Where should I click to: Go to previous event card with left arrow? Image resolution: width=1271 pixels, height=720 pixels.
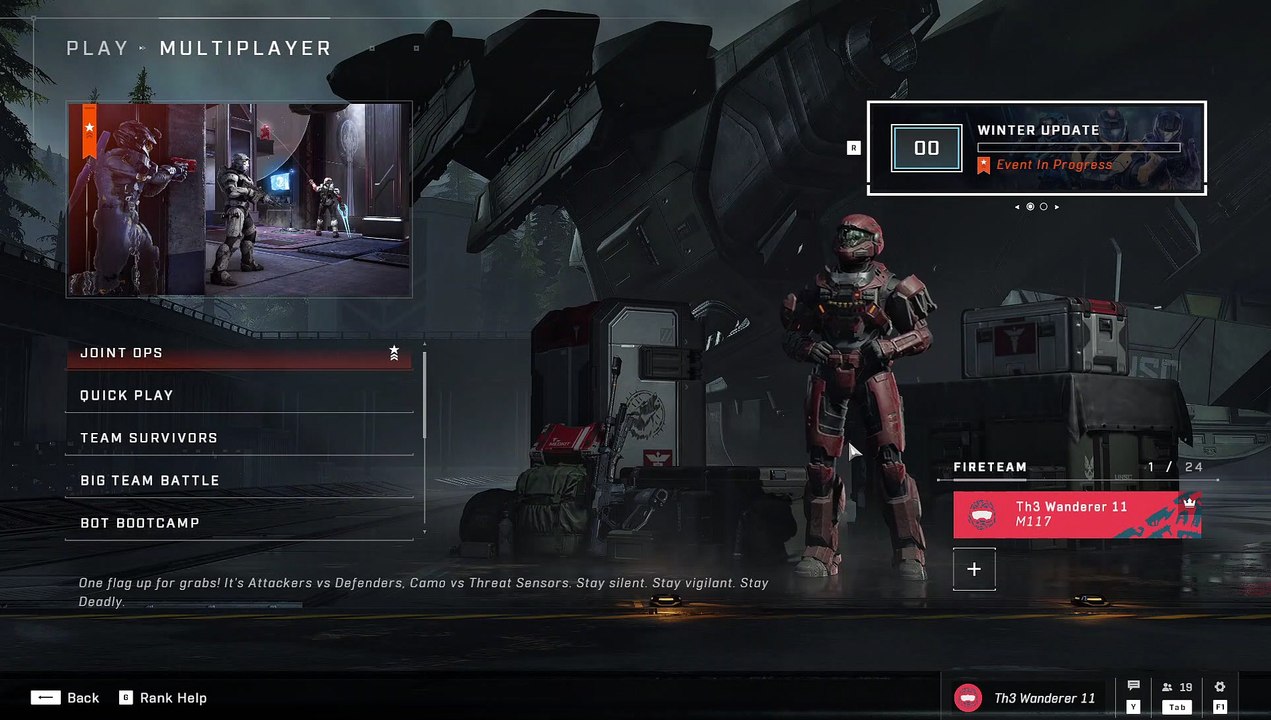click(x=1018, y=207)
